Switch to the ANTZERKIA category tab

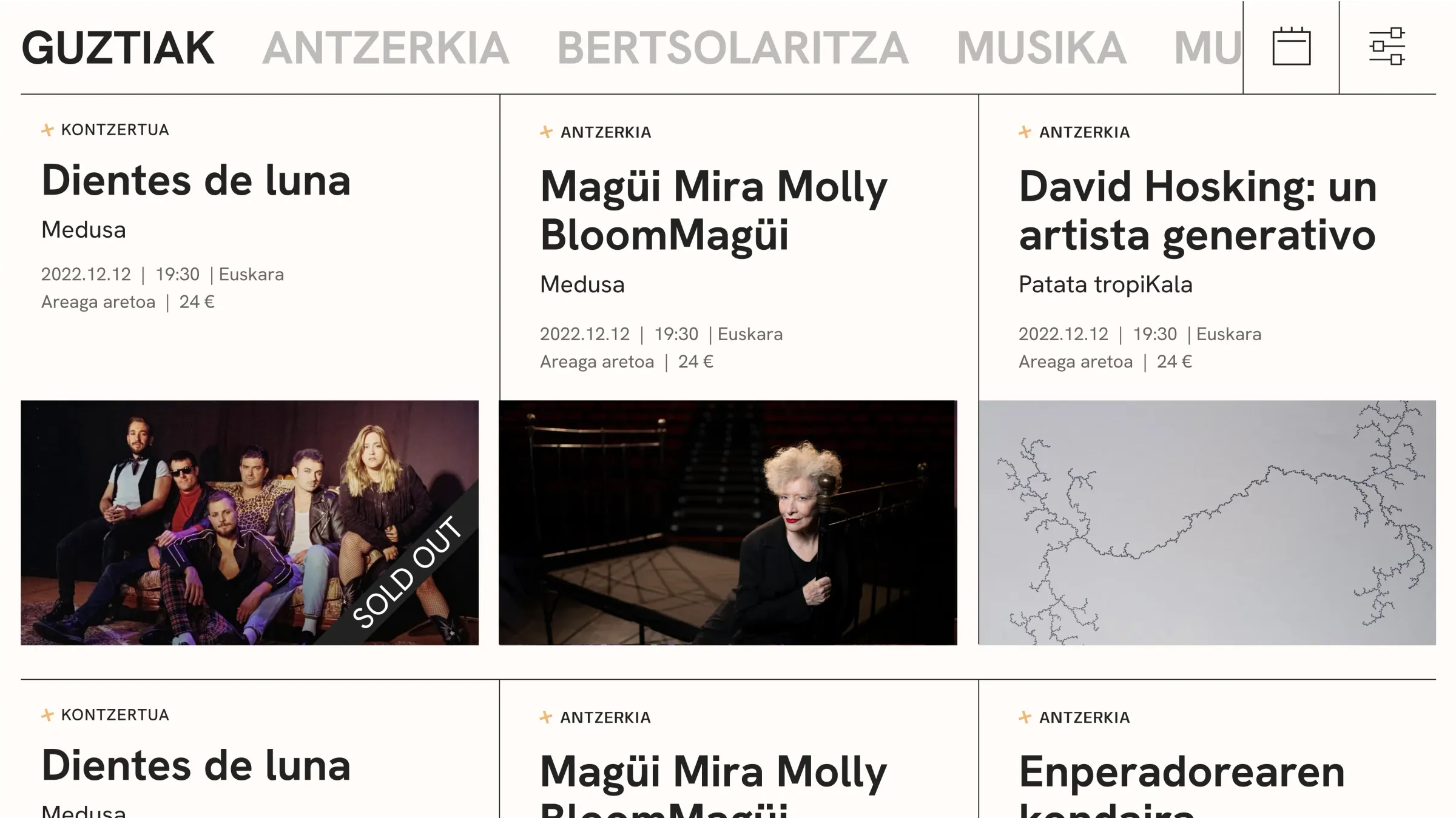click(385, 48)
